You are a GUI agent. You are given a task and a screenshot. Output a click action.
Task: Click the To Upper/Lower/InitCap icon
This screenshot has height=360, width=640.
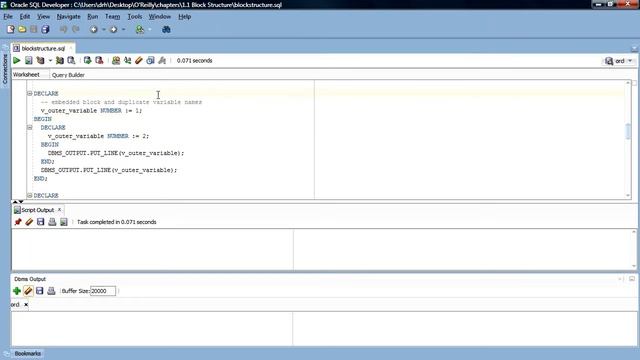(x=127, y=61)
